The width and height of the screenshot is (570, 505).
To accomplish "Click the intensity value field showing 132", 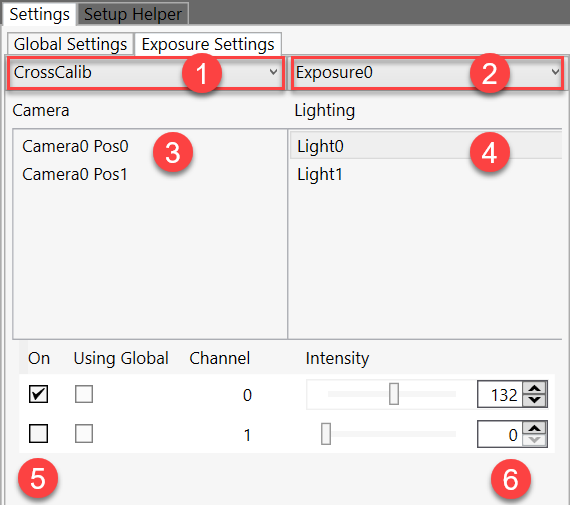I will pos(500,394).
